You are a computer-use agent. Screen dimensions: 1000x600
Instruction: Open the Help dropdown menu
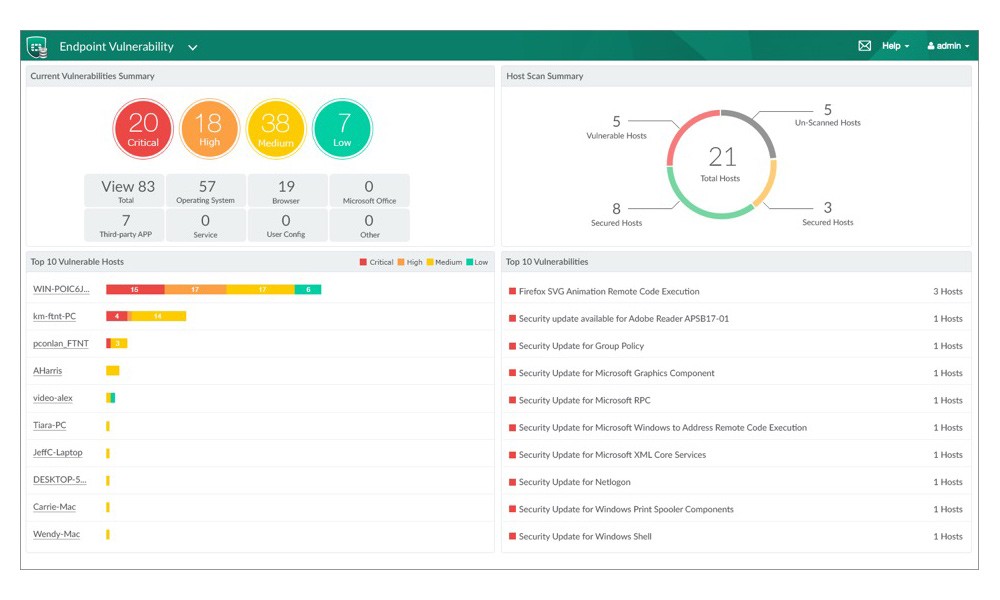(895, 46)
